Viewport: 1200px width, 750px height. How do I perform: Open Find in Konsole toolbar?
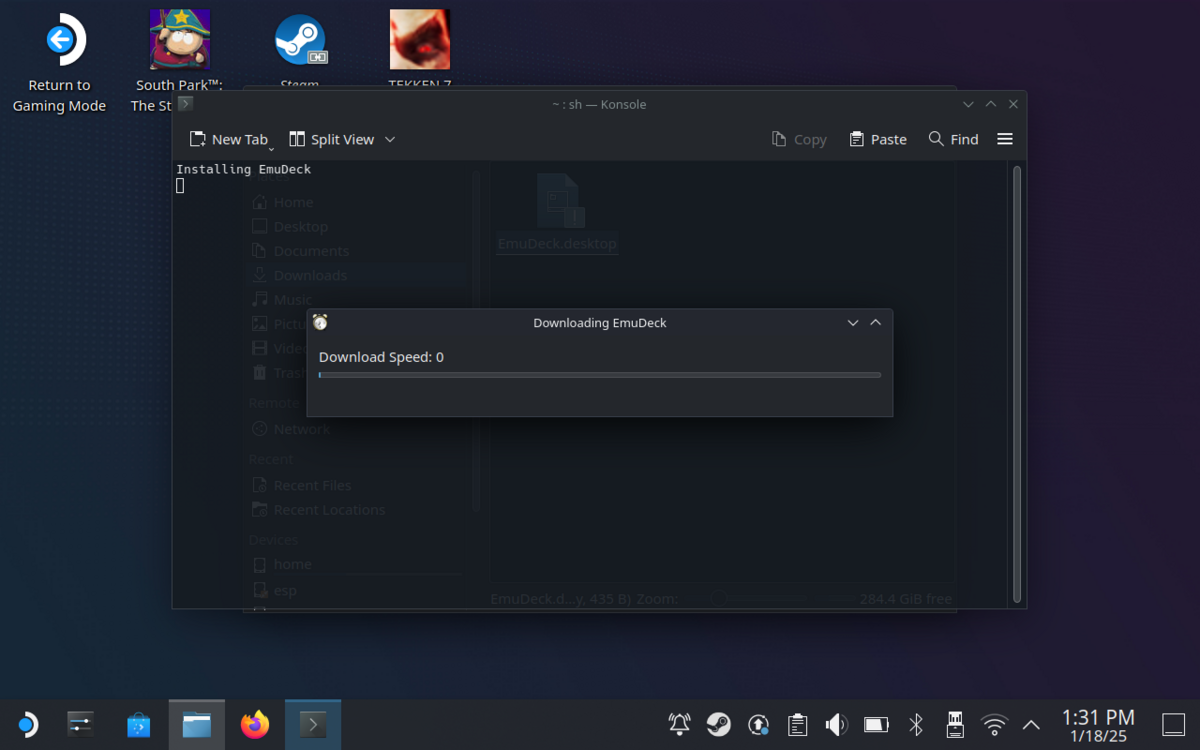click(x=953, y=139)
